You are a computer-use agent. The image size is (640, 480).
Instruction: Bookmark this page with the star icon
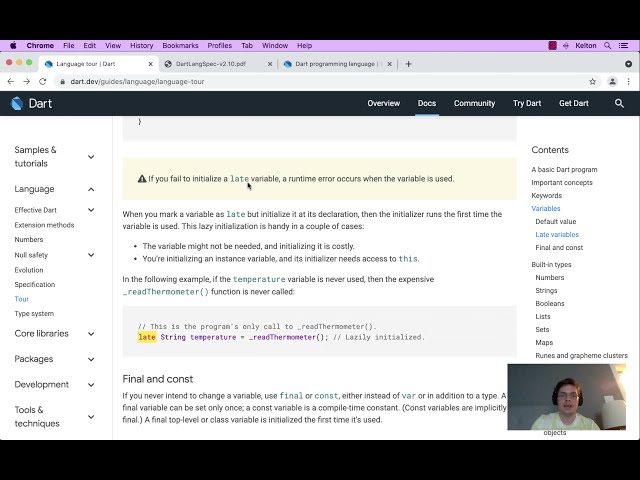(x=593, y=81)
